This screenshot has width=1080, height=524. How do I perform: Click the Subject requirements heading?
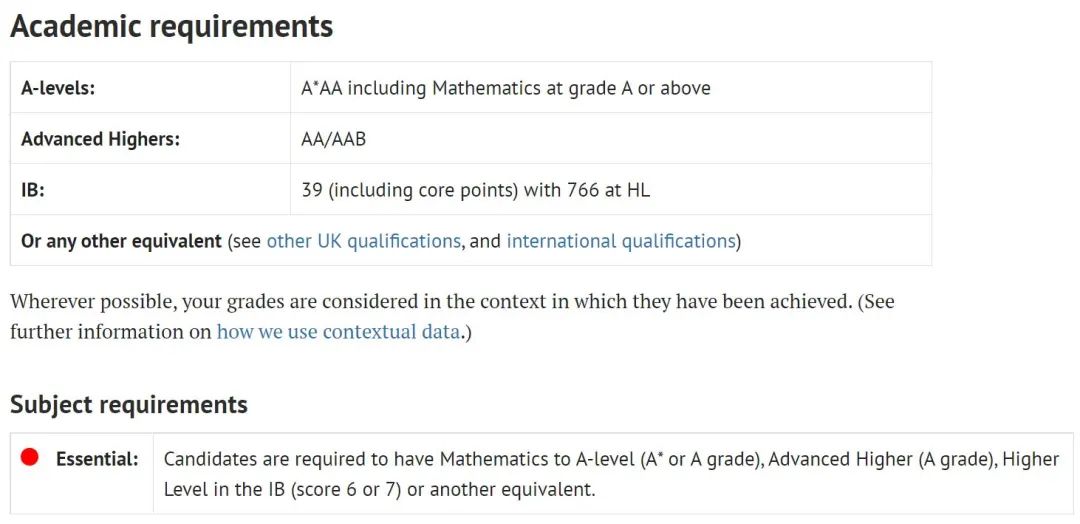129,404
